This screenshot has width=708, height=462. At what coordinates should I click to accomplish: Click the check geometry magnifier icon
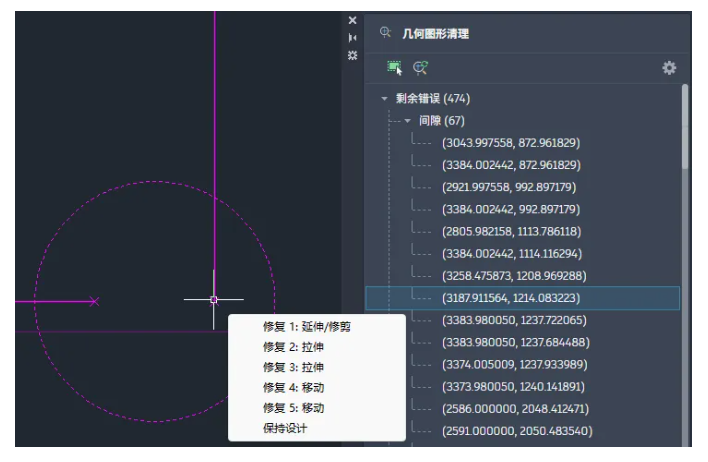[x=421, y=68]
